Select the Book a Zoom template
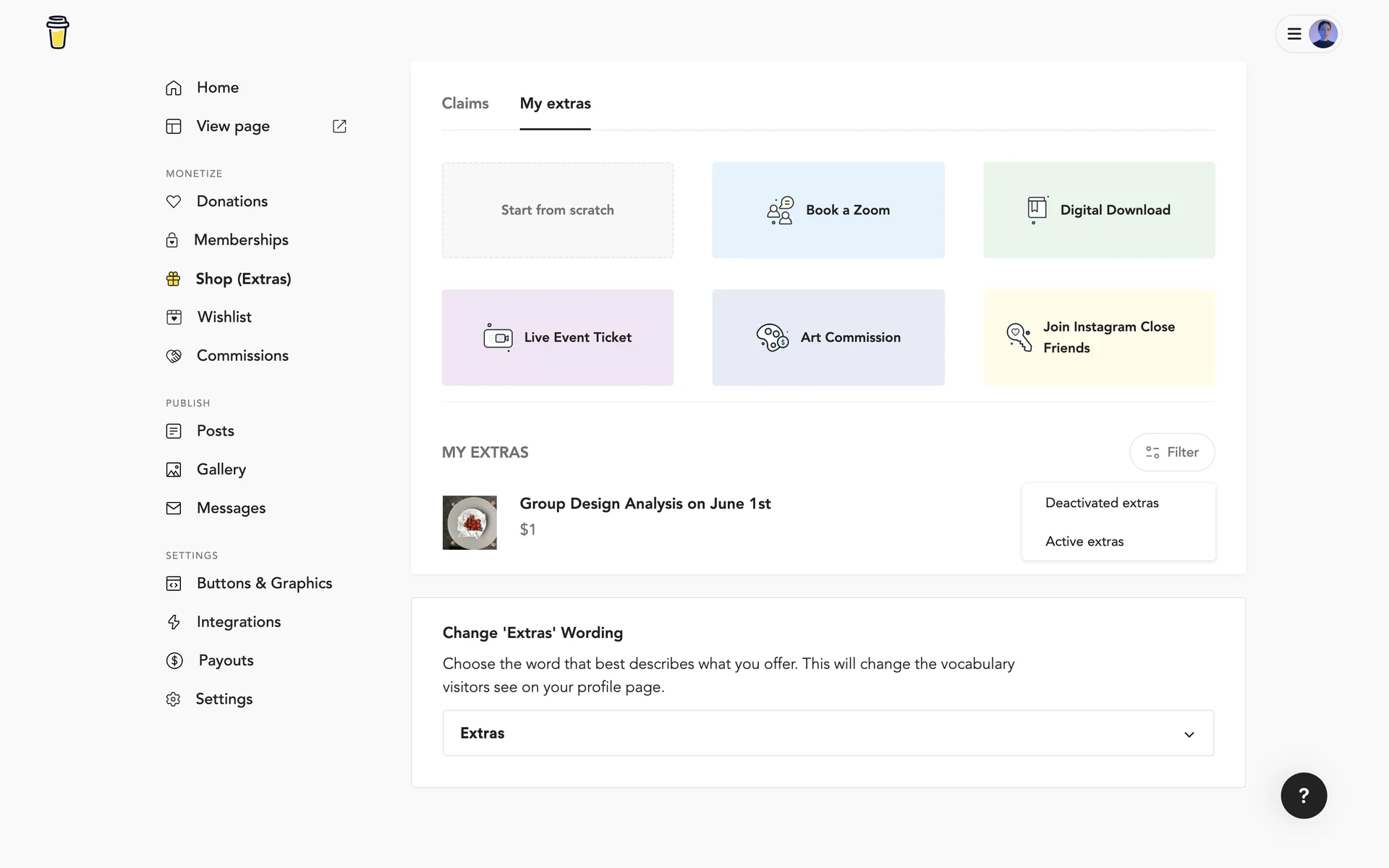The height and width of the screenshot is (868, 1389). pyautogui.click(x=828, y=210)
